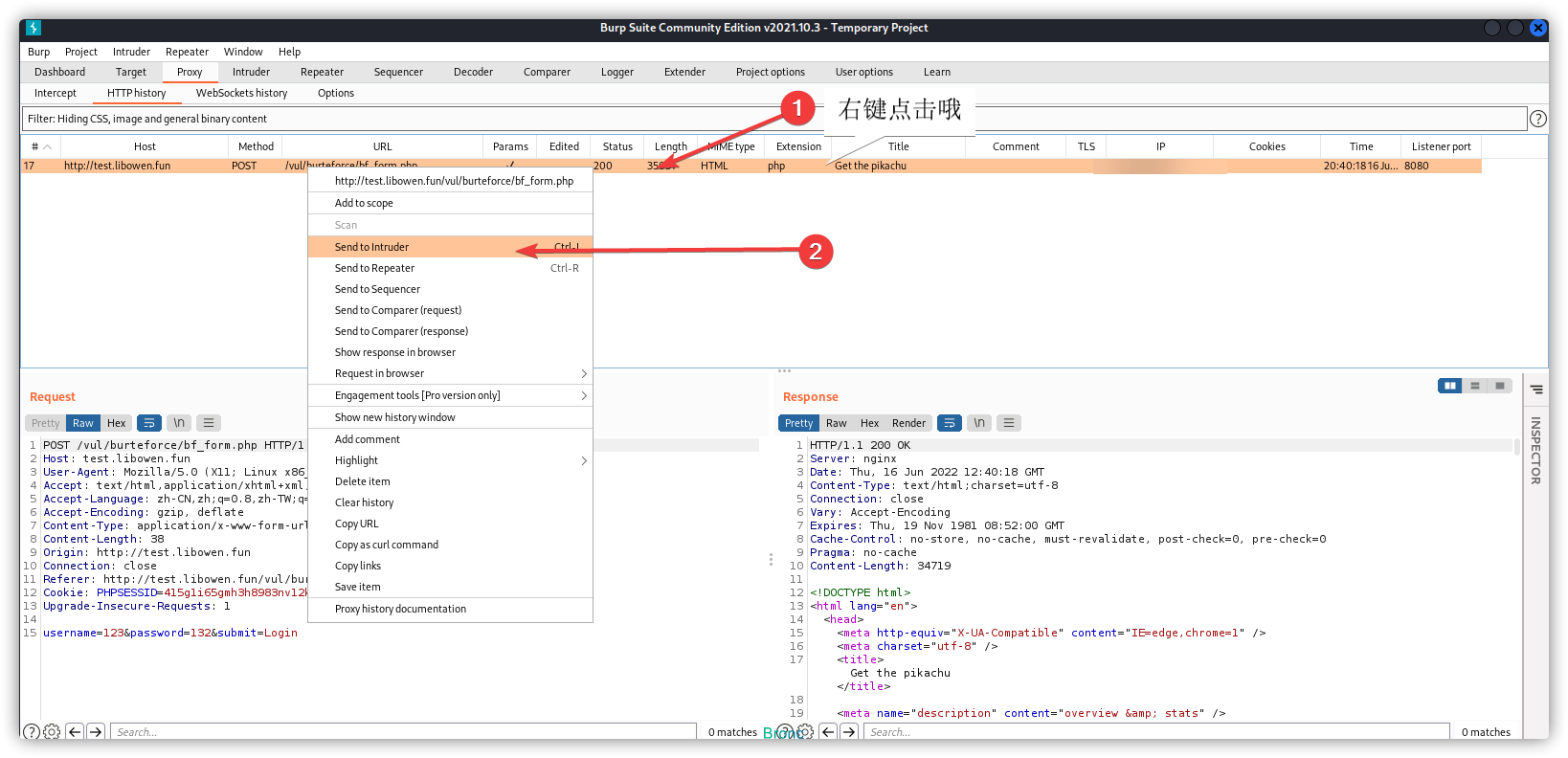
Task: Expand Highlight submenu
Action: point(450,460)
